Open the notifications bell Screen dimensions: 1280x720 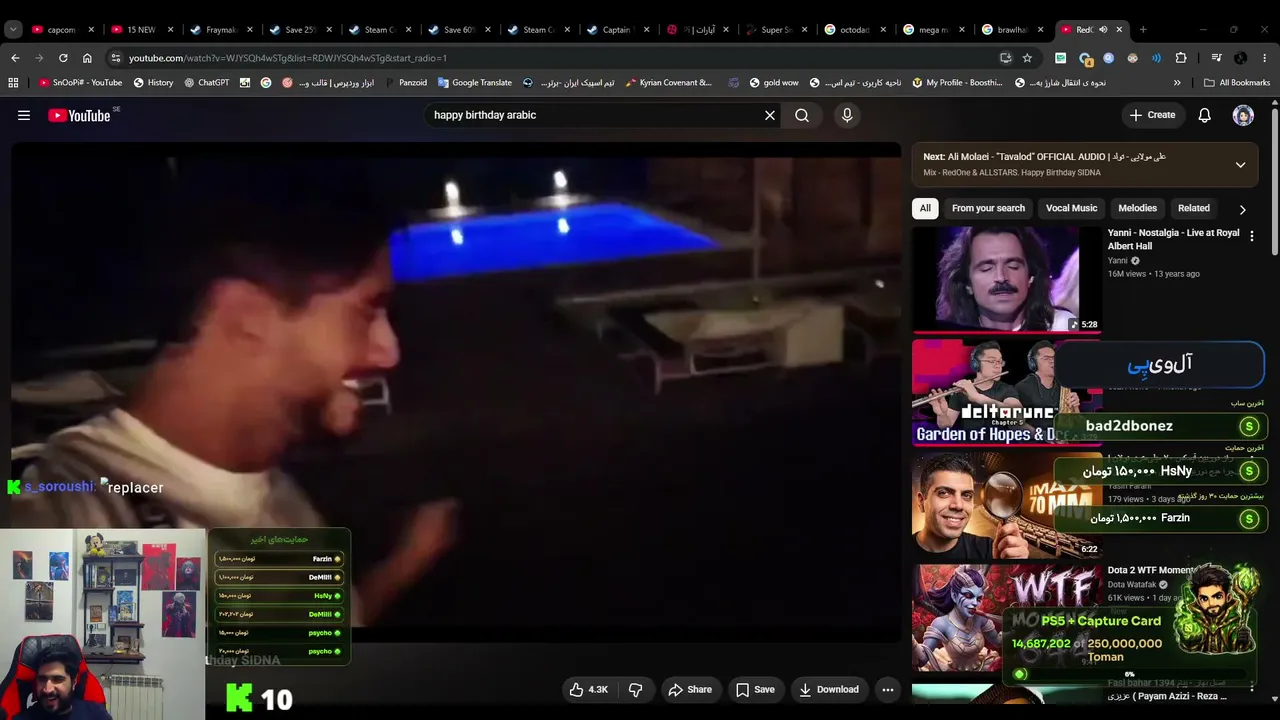pos(1205,115)
